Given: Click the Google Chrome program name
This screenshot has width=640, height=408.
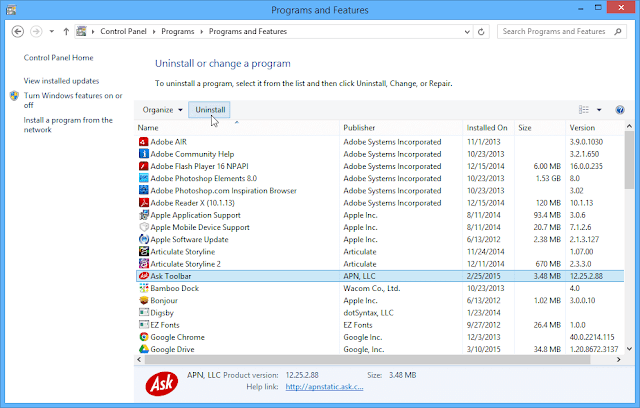Looking at the screenshot, I should click(x=178, y=337).
